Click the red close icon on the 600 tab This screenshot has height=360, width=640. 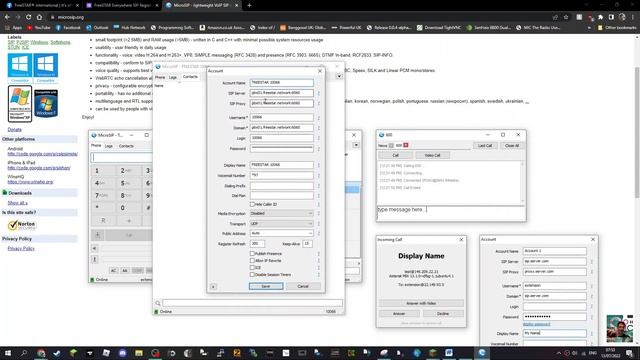point(406,145)
